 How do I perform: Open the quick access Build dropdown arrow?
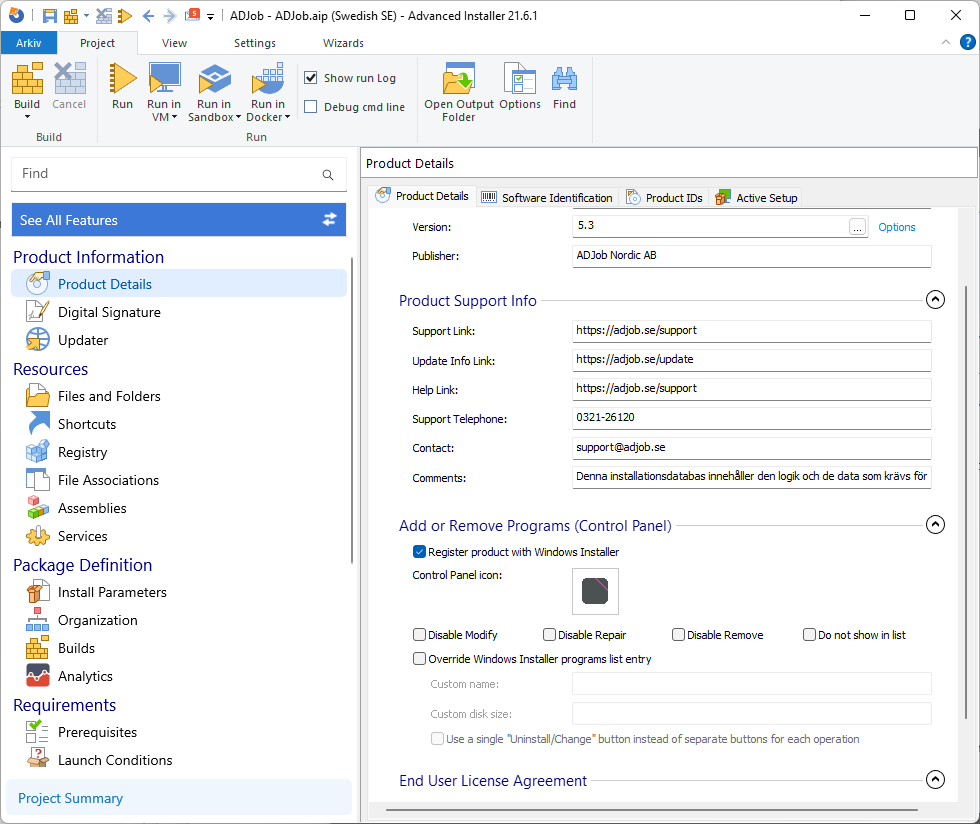coord(86,16)
